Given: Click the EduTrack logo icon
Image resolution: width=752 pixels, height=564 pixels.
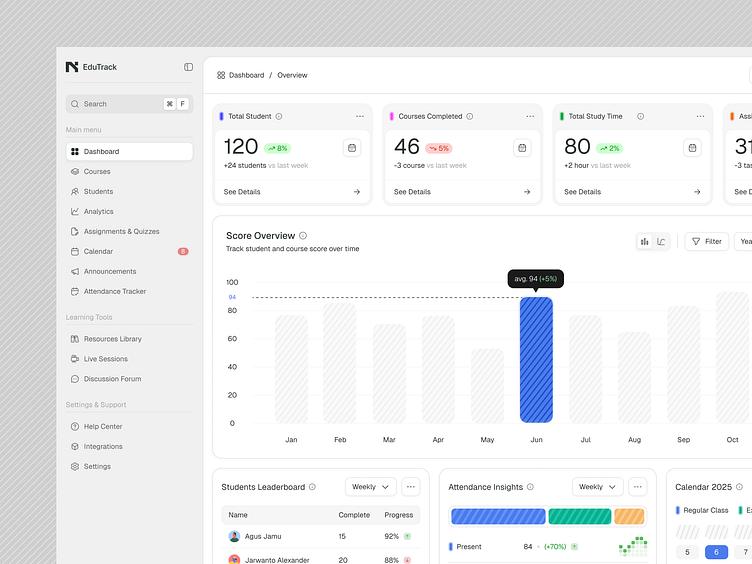Looking at the screenshot, I should 72,67.
